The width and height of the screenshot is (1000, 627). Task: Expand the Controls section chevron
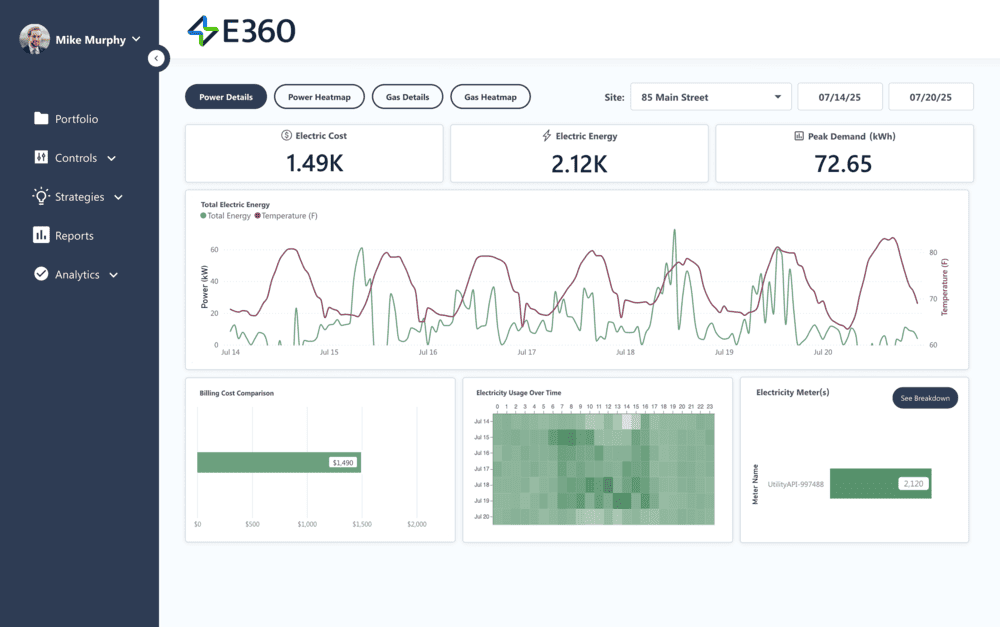point(110,157)
